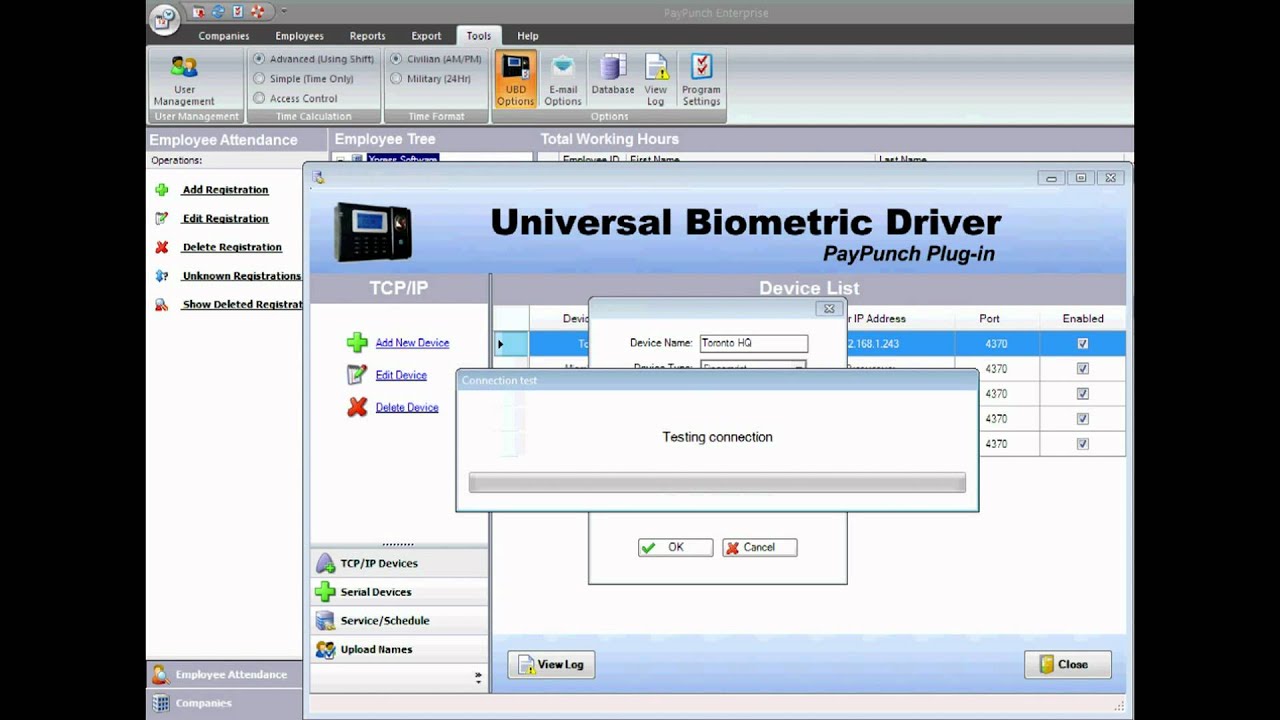This screenshot has height=720, width=1280.
Task: Open the Help ribbon tab
Action: (527, 36)
